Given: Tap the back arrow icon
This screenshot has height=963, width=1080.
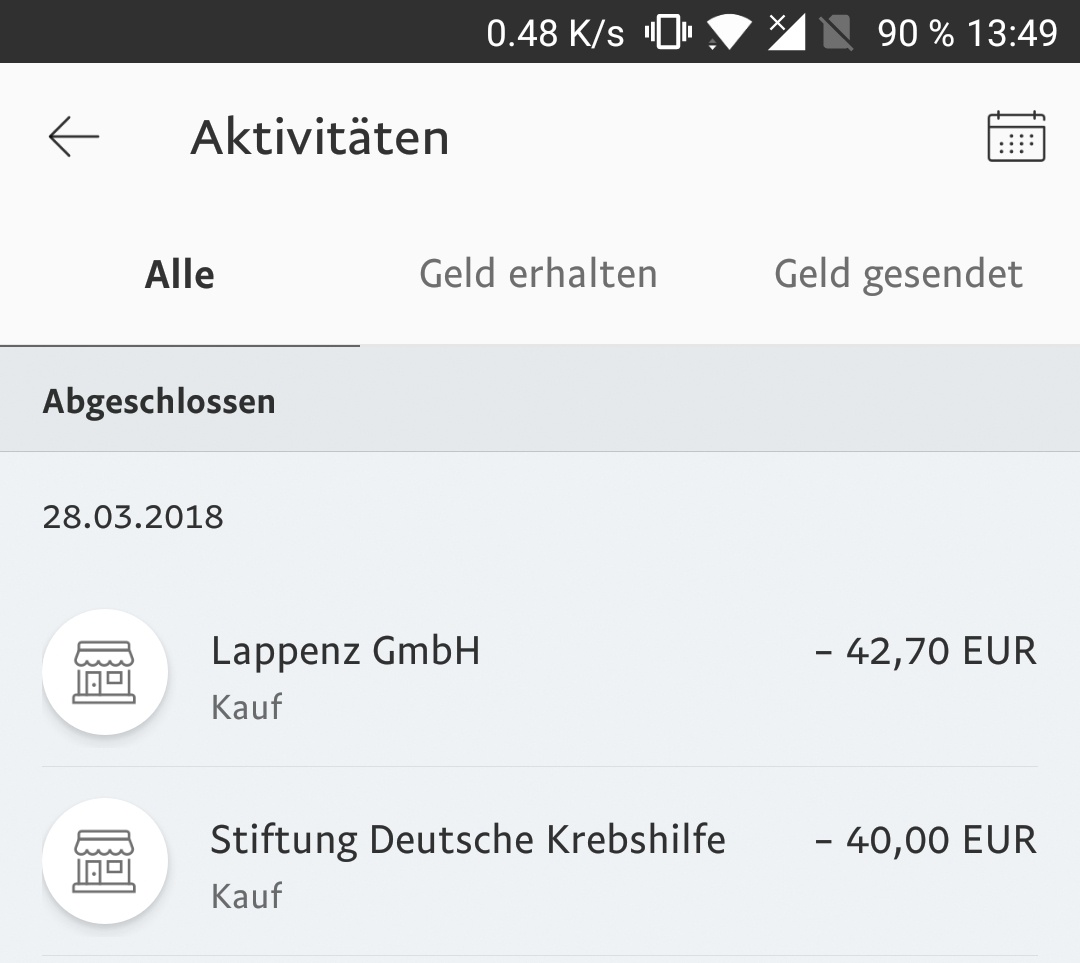Looking at the screenshot, I should pos(74,136).
